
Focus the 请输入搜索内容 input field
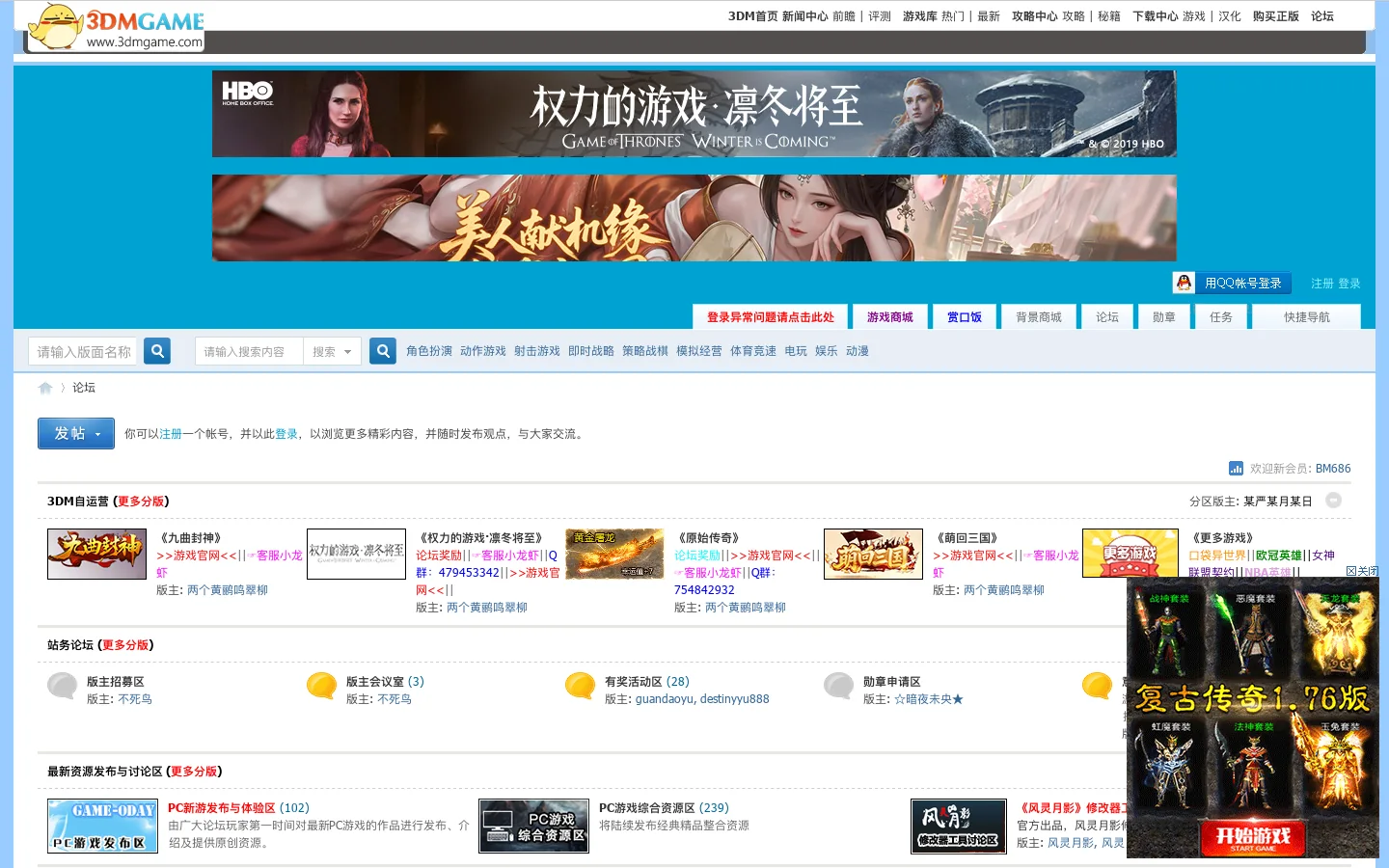pos(249,352)
